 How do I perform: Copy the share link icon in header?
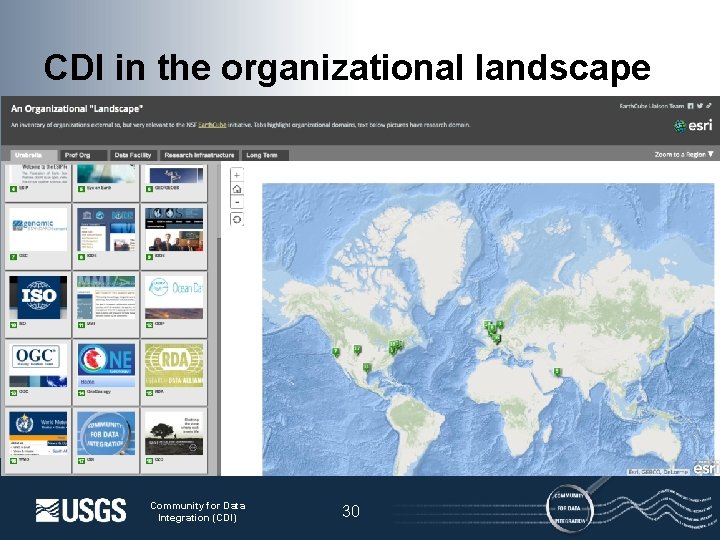tap(709, 106)
